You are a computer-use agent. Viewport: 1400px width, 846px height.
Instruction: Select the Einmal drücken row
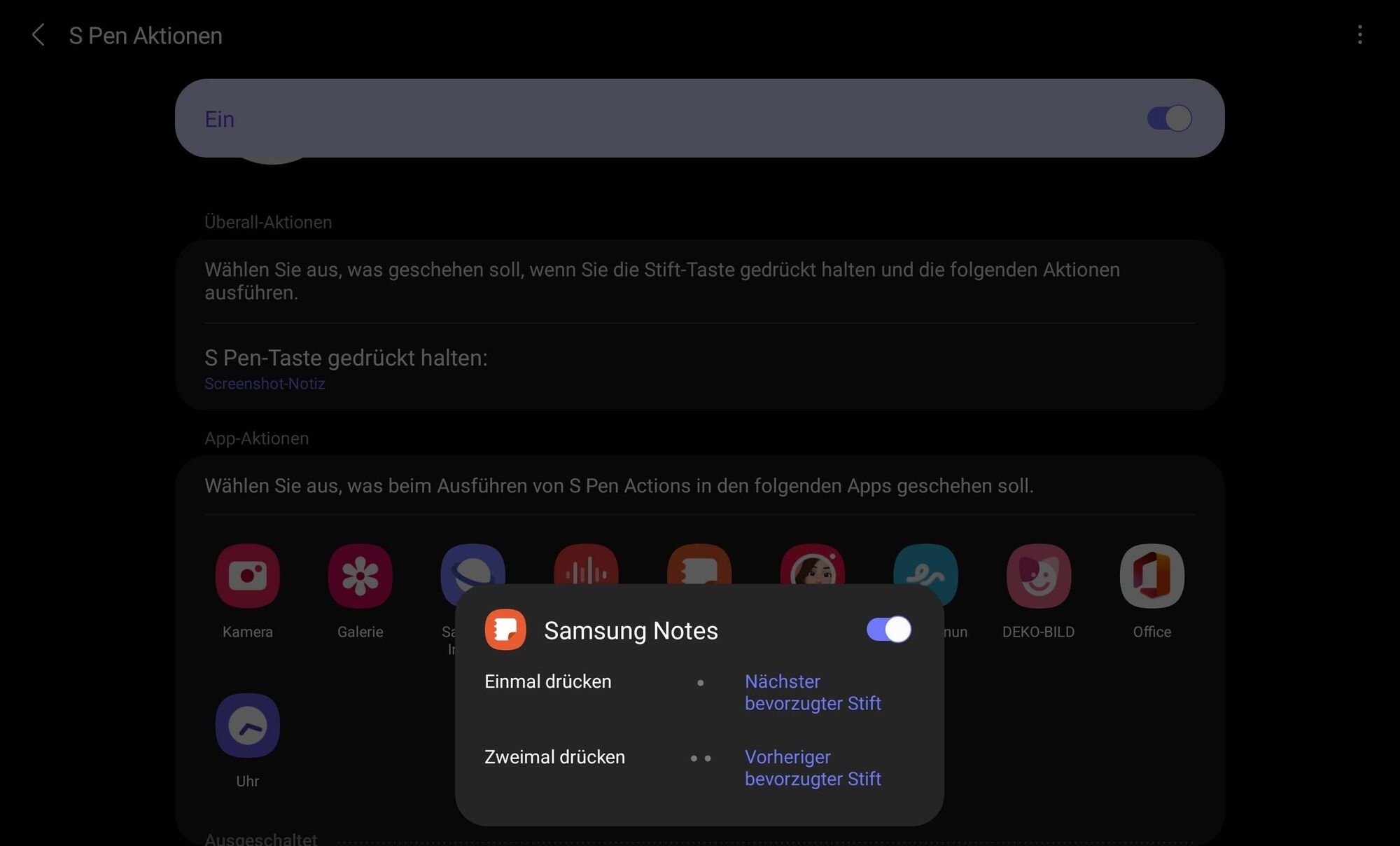699,692
